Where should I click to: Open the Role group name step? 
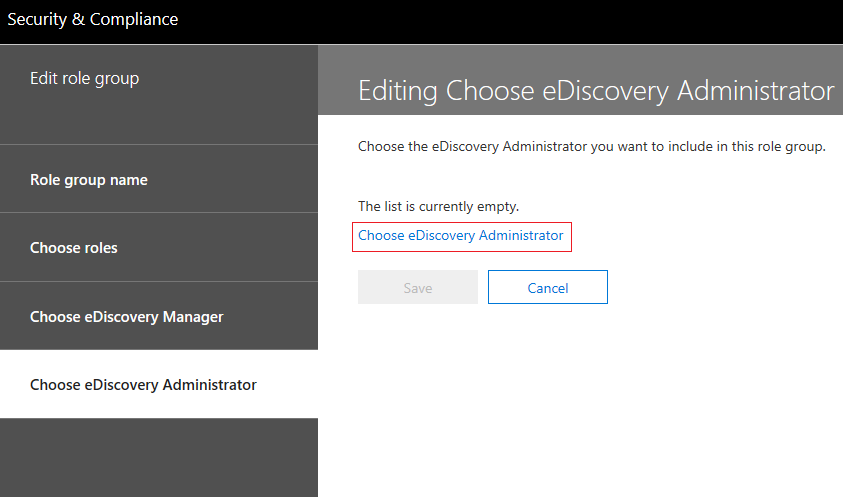(x=159, y=179)
